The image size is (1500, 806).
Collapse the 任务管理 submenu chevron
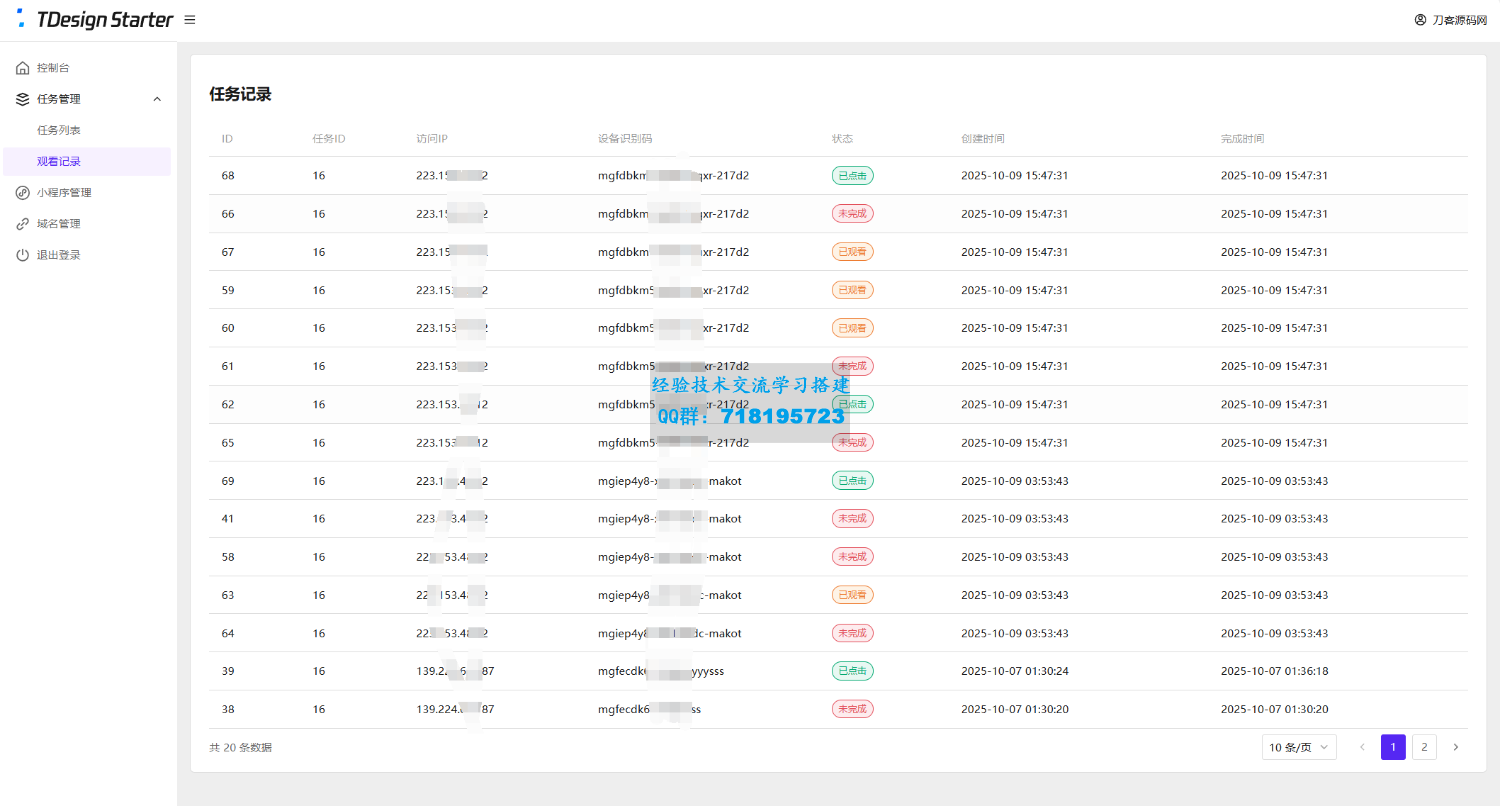tap(156, 99)
